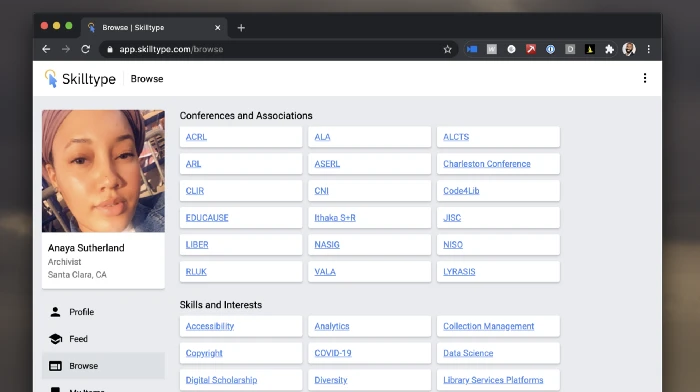Open the Collection Management link
Viewport: 700px width, 392px height.
click(x=488, y=326)
